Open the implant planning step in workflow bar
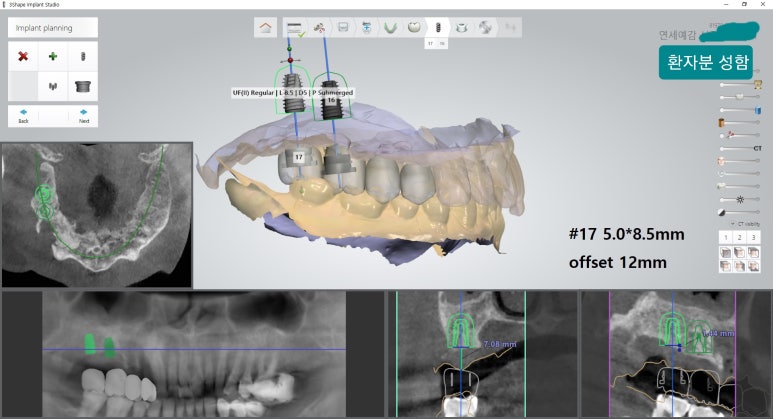The image size is (773, 419). tap(438, 28)
